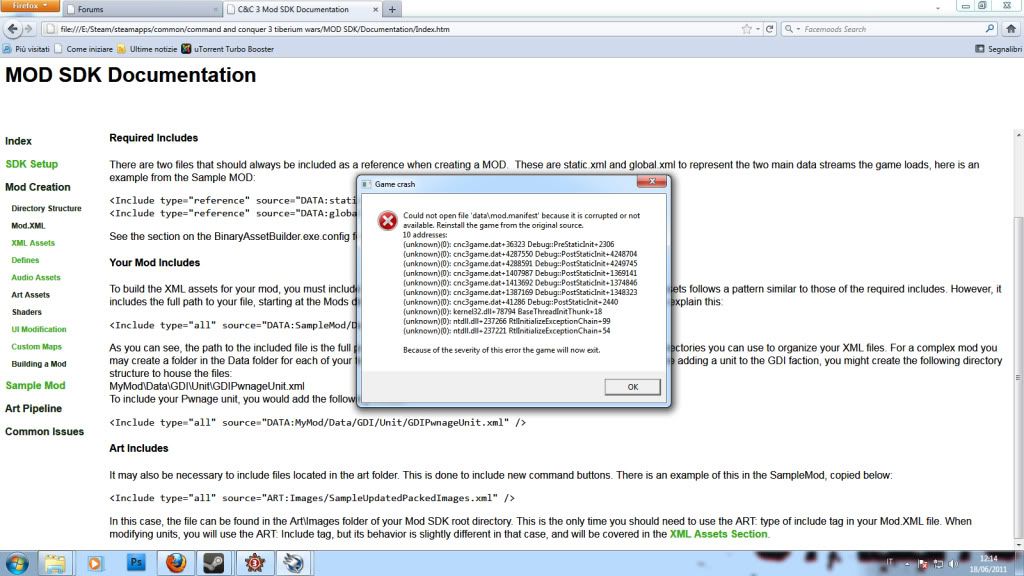Image resolution: width=1024 pixels, height=576 pixels.
Task: Open the Building a Mod page
Action: [39, 364]
